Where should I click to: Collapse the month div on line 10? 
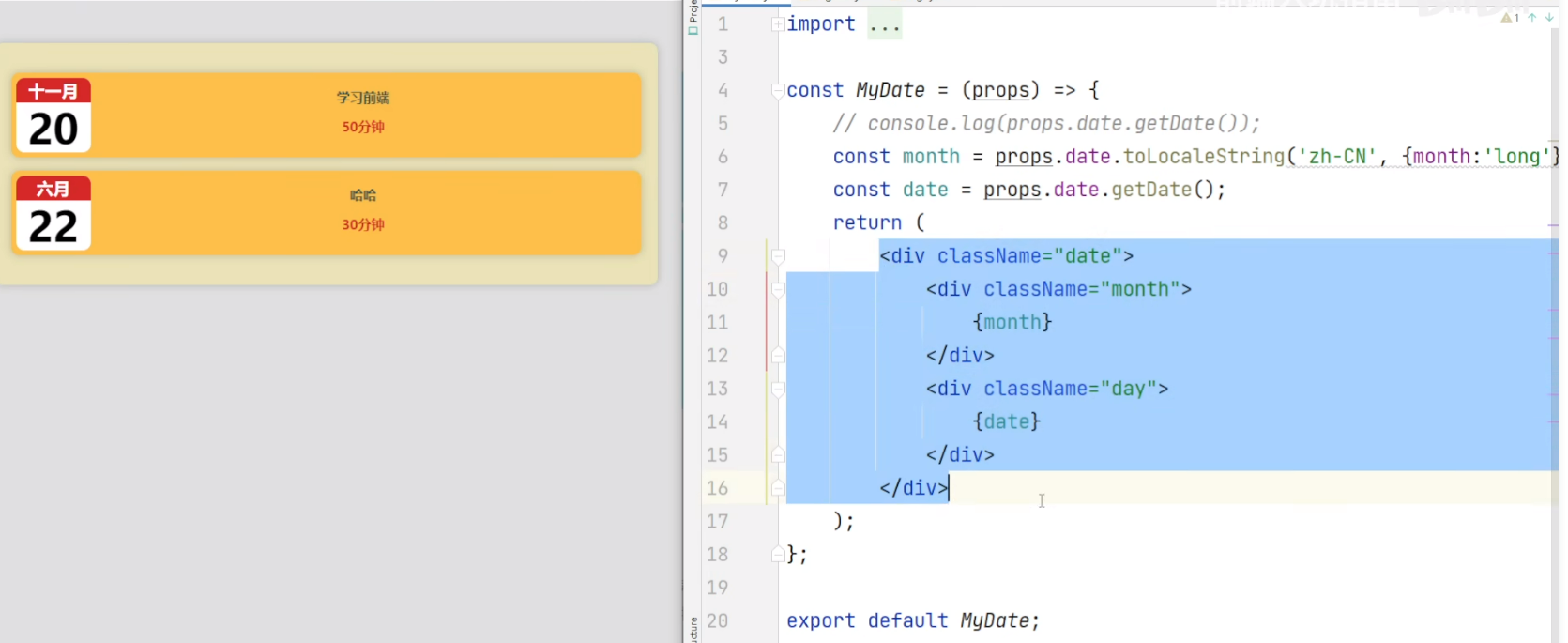point(778,290)
